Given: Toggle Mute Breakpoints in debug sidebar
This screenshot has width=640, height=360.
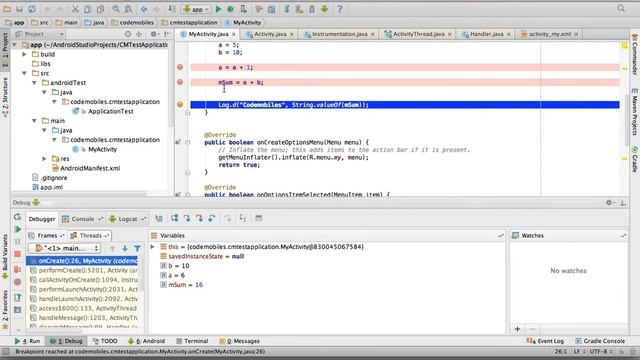Looking at the screenshot, I should [x=18, y=282].
